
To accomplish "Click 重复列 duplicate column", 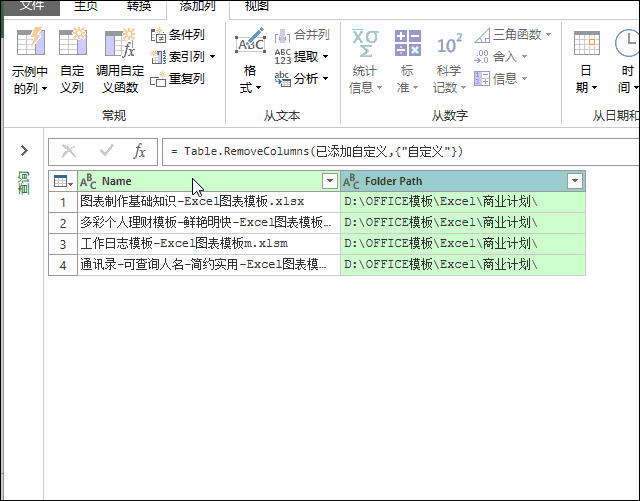I will (x=177, y=79).
